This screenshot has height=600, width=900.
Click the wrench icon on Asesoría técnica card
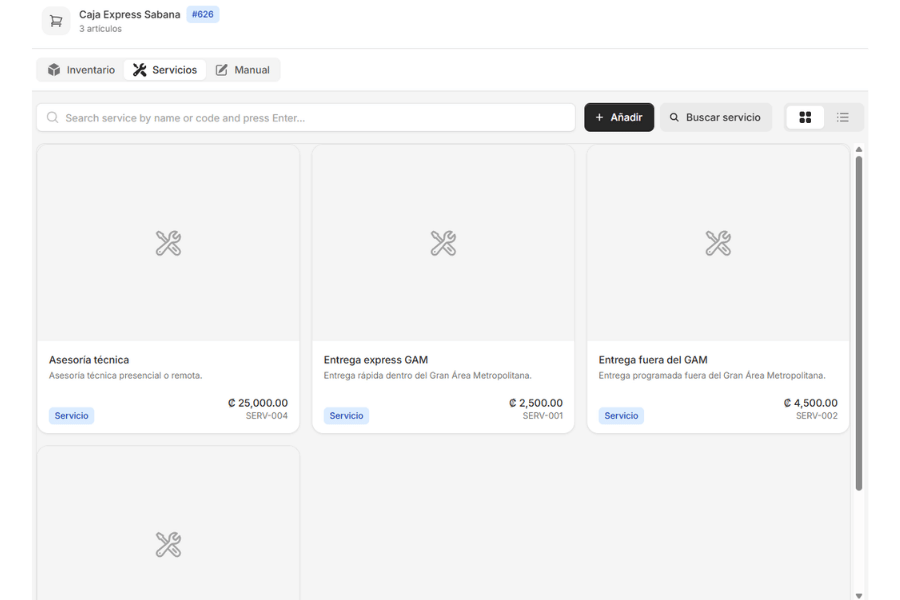168,243
